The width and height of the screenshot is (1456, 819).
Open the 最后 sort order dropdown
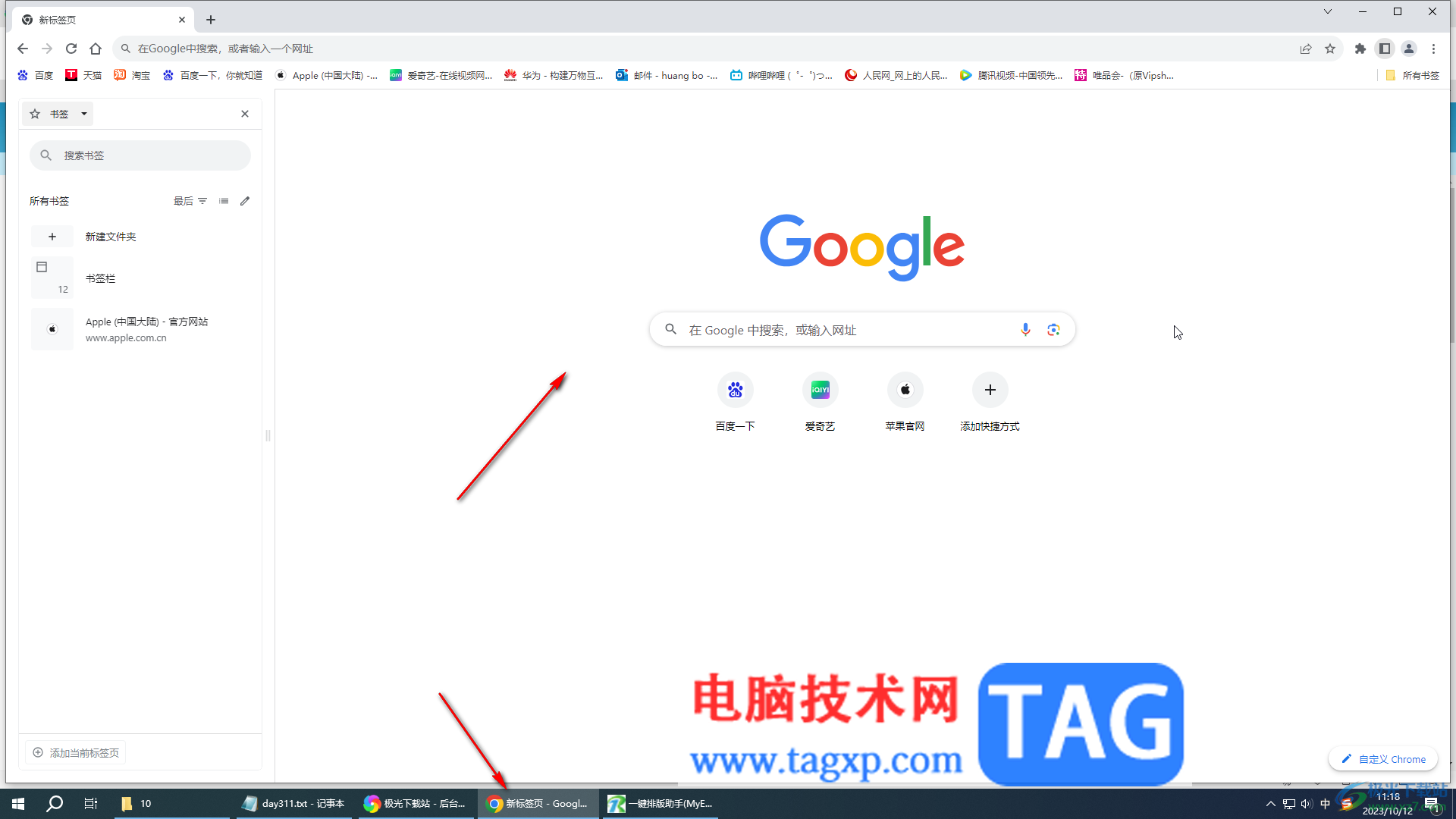(190, 201)
